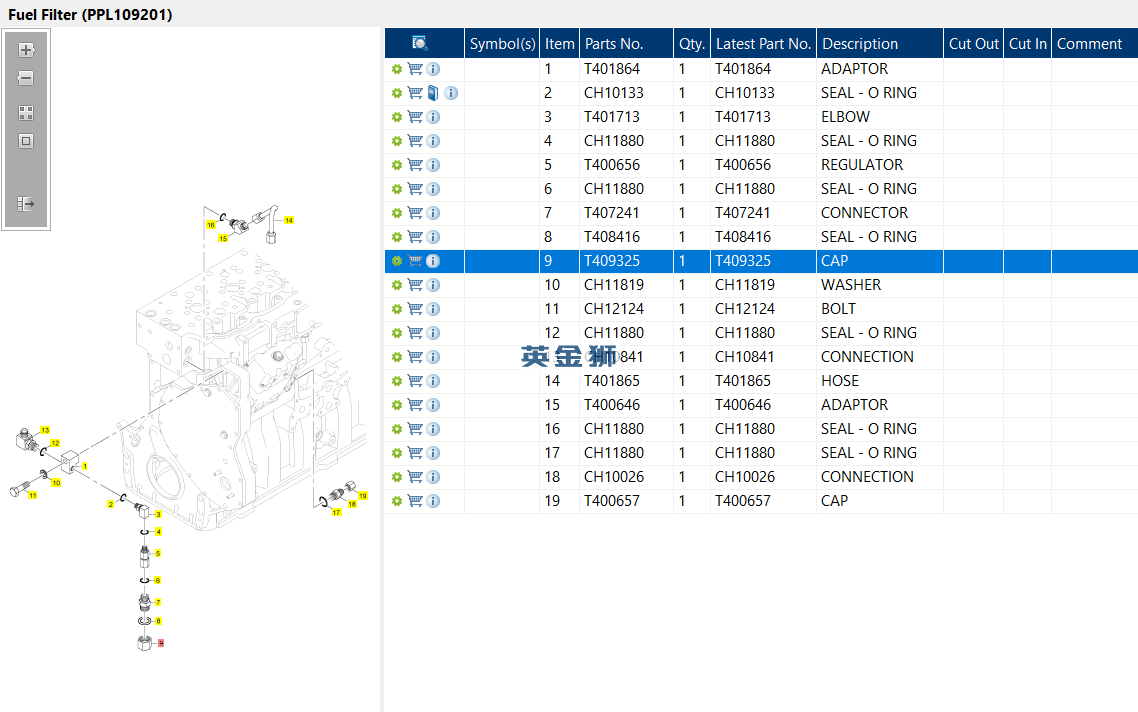Click callout 5 in the diagram
The height and width of the screenshot is (712, 1138).
coord(157,553)
